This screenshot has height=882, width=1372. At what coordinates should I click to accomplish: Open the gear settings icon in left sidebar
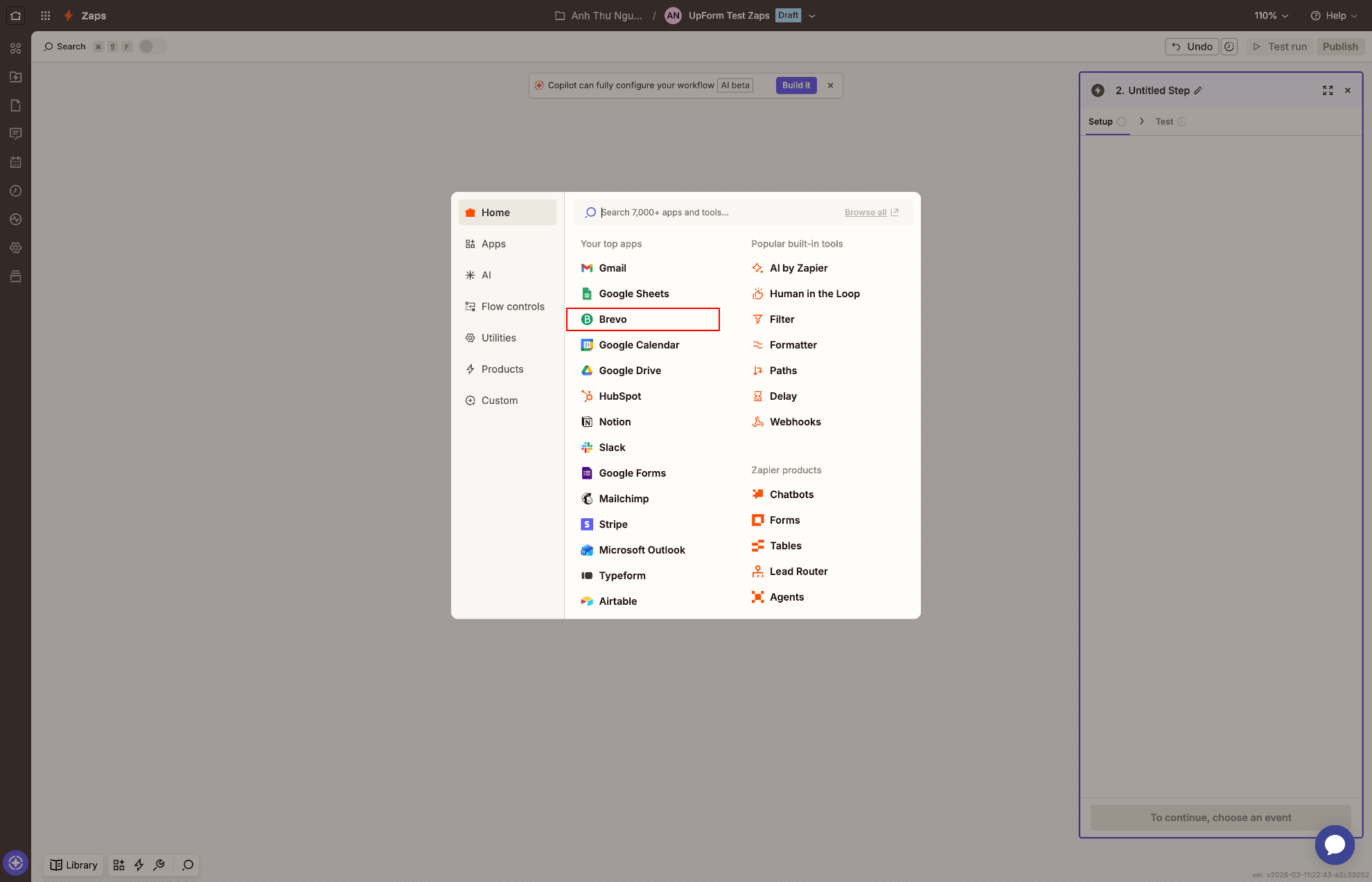[x=15, y=248]
